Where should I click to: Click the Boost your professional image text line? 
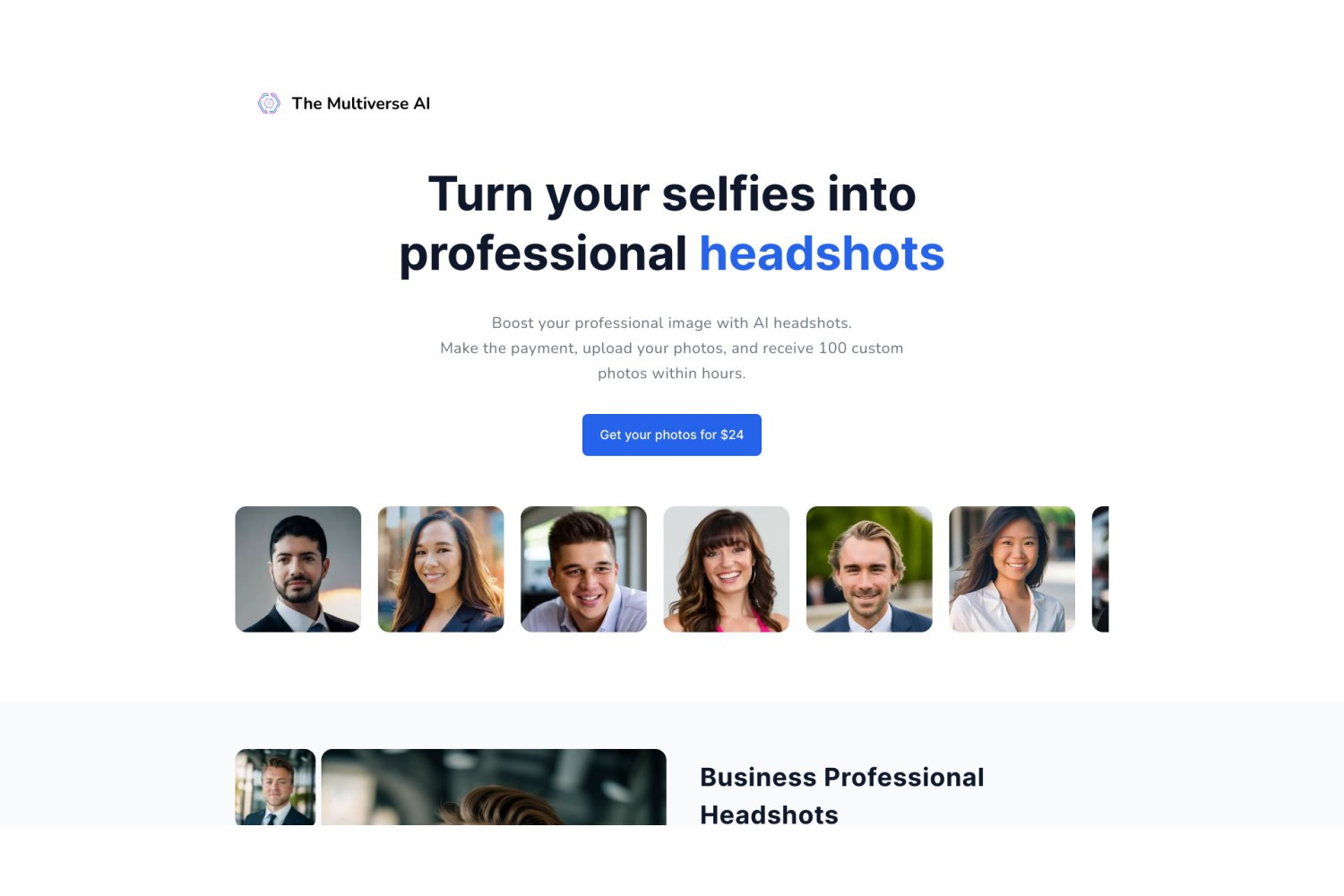672,323
